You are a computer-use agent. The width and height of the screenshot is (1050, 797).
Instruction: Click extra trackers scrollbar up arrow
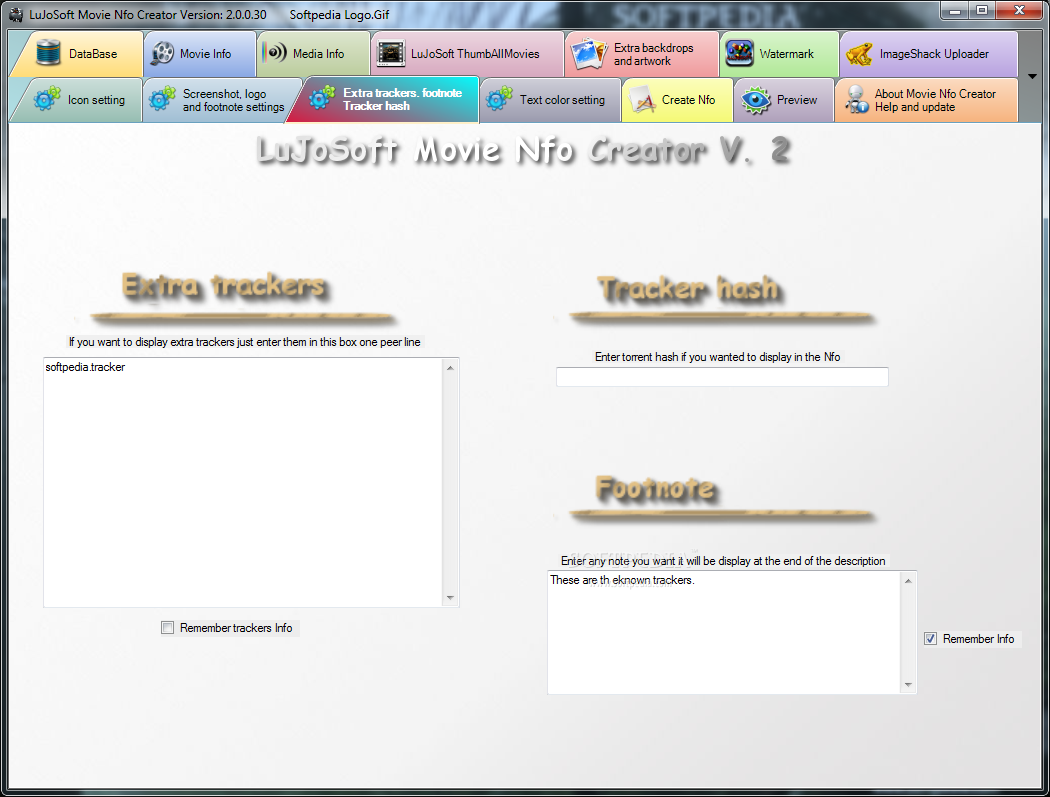point(450,368)
